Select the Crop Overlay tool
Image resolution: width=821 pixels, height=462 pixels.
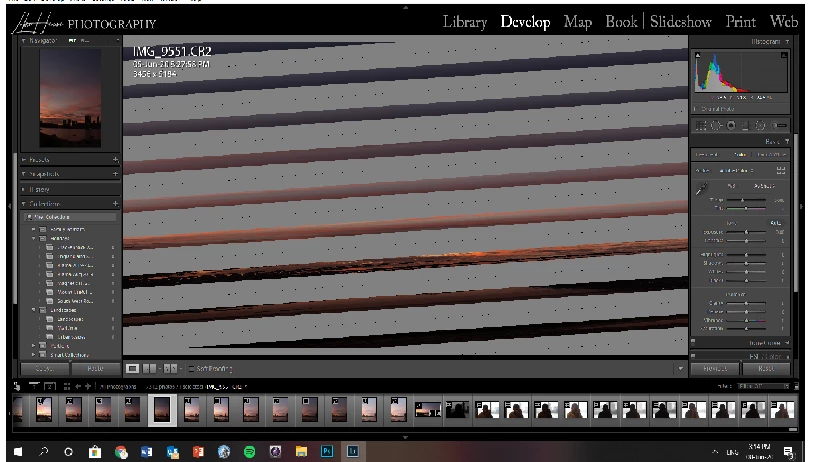click(701, 125)
